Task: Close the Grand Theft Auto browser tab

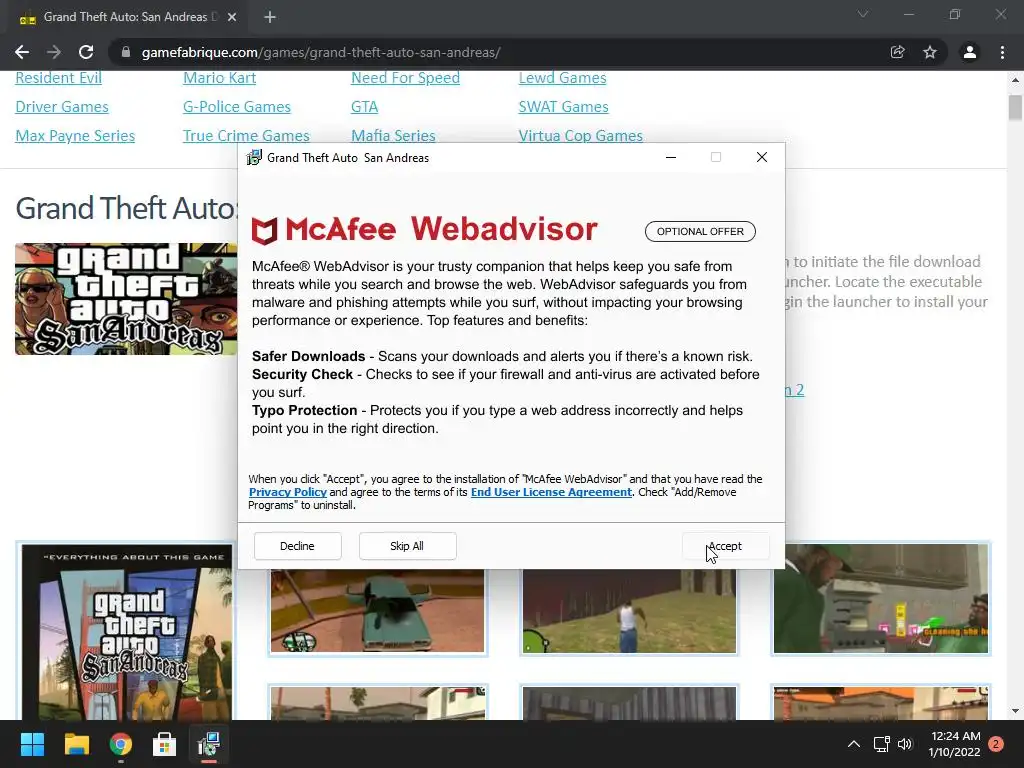Action: (x=232, y=18)
